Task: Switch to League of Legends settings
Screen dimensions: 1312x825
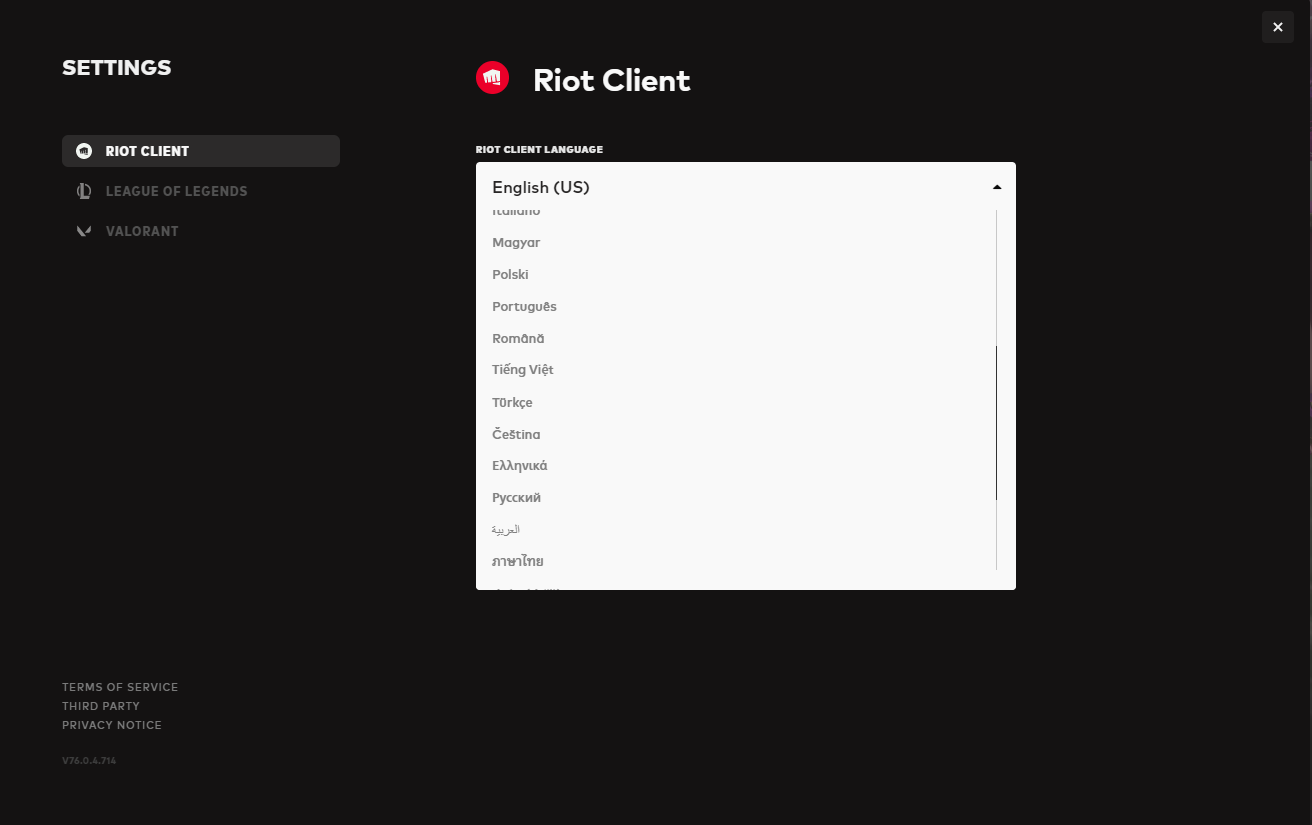Action: (176, 191)
